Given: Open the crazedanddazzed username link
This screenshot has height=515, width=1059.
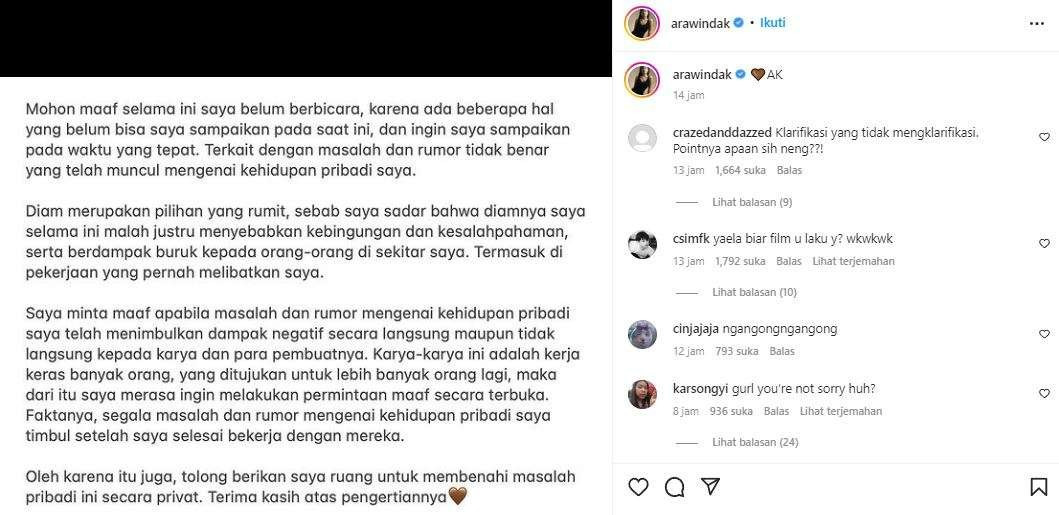Looking at the screenshot, I should (x=722, y=132).
